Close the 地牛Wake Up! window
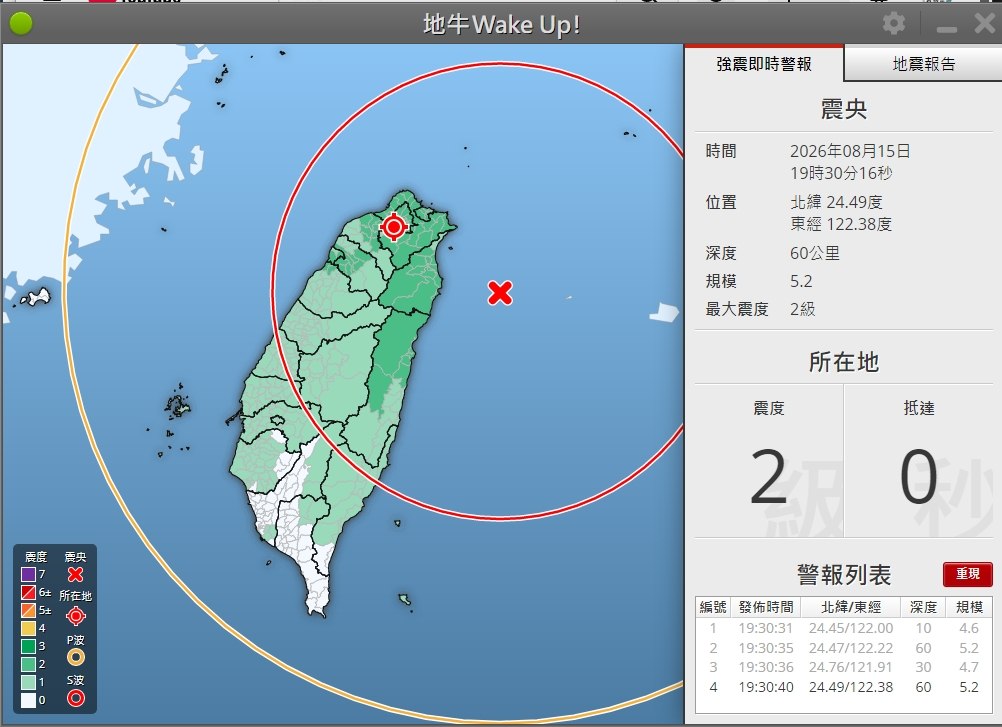The height and width of the screenshot is (727, 1002). pyautogui.click(x=985, y=24)
